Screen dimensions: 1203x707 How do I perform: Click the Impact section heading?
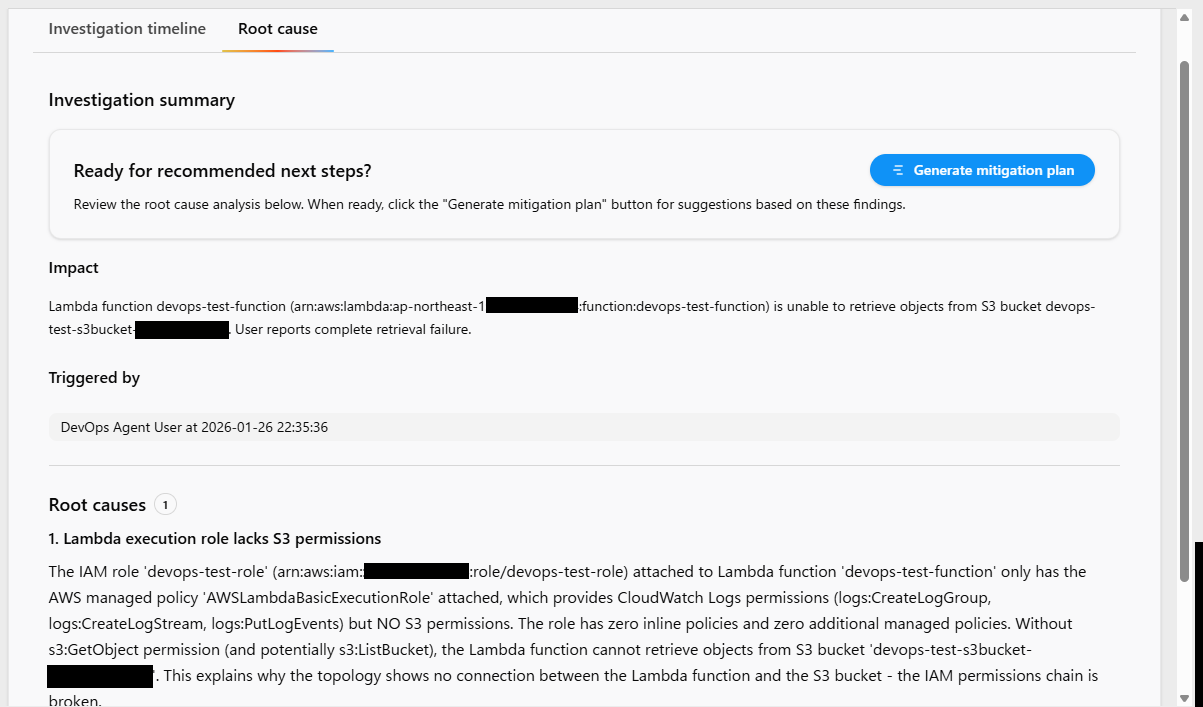[73, 268]
